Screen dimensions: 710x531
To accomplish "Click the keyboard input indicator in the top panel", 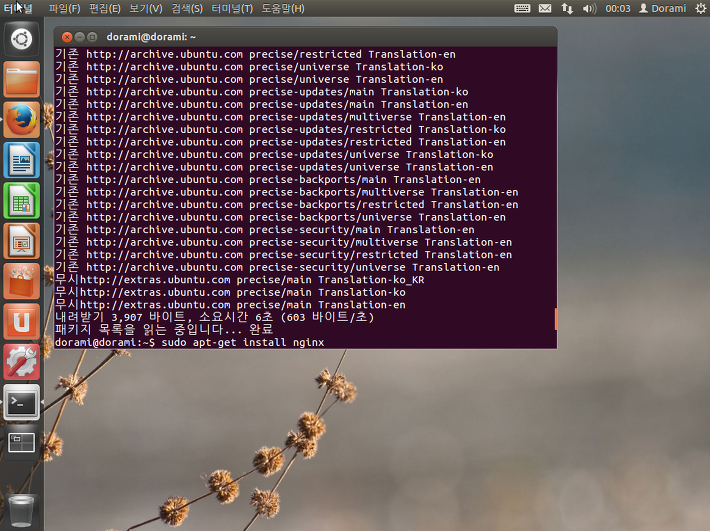I will [522, 8].
